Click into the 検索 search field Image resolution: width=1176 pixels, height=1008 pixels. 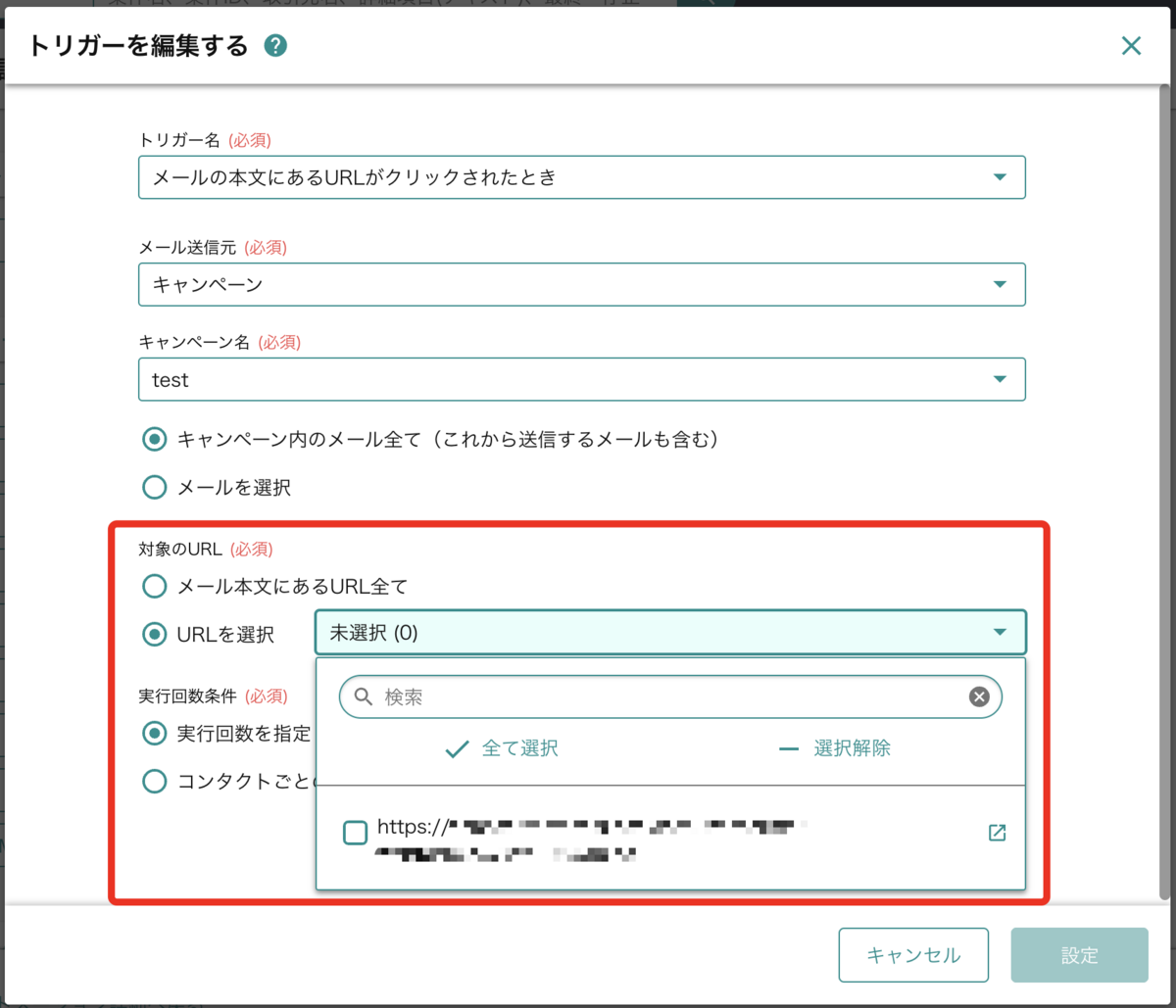(x=666, y=696)
